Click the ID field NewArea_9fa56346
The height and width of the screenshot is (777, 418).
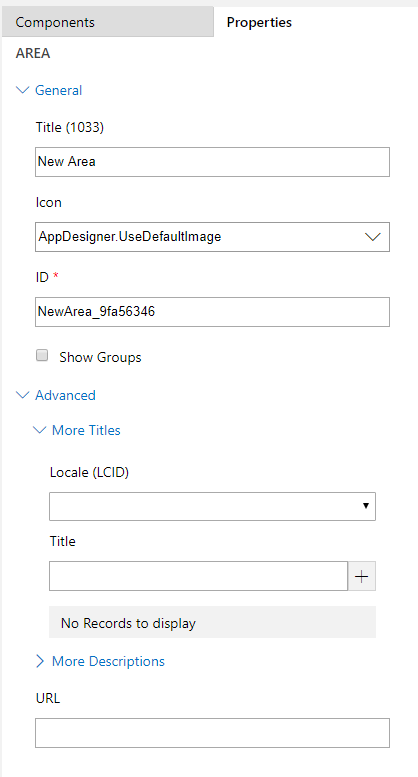click(x=212, y=312)
